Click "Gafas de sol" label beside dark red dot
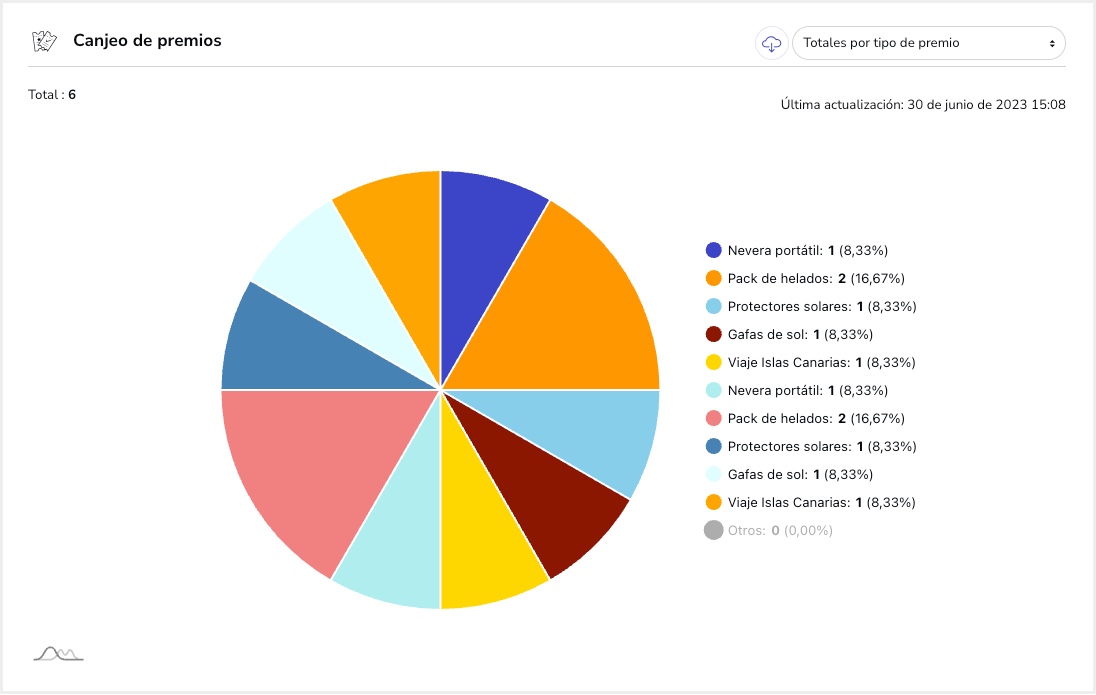 tap(800, 334)
